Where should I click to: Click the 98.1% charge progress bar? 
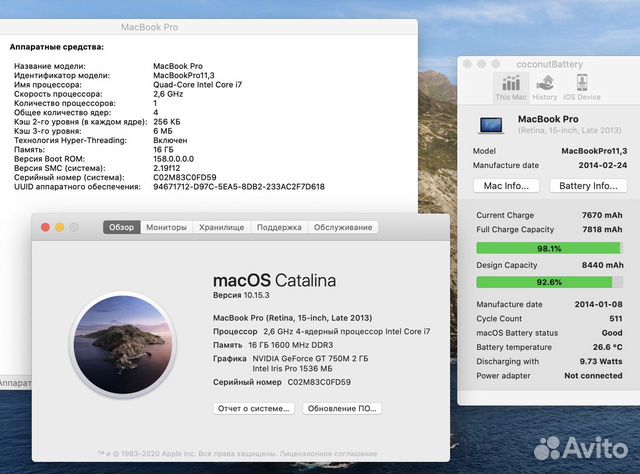tap(549, 248)
